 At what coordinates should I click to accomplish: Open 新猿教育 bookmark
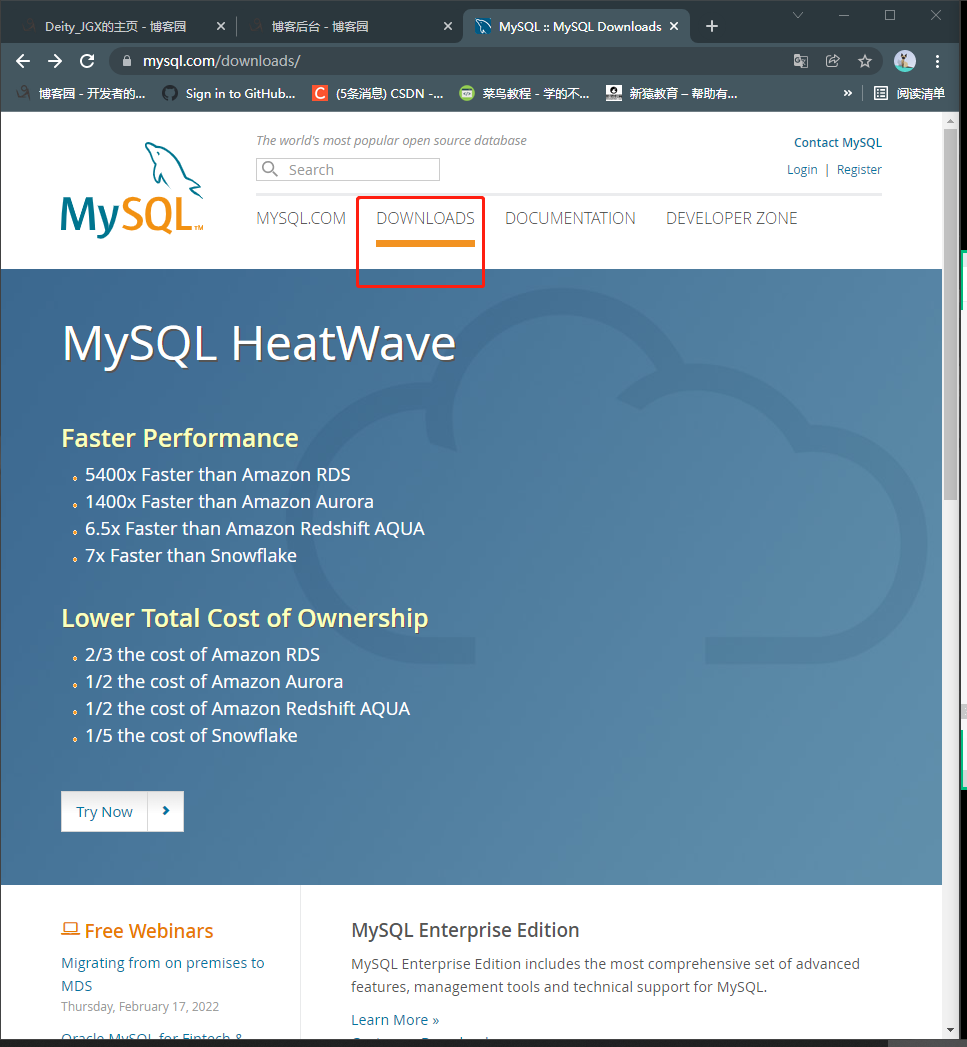(672, 93)
